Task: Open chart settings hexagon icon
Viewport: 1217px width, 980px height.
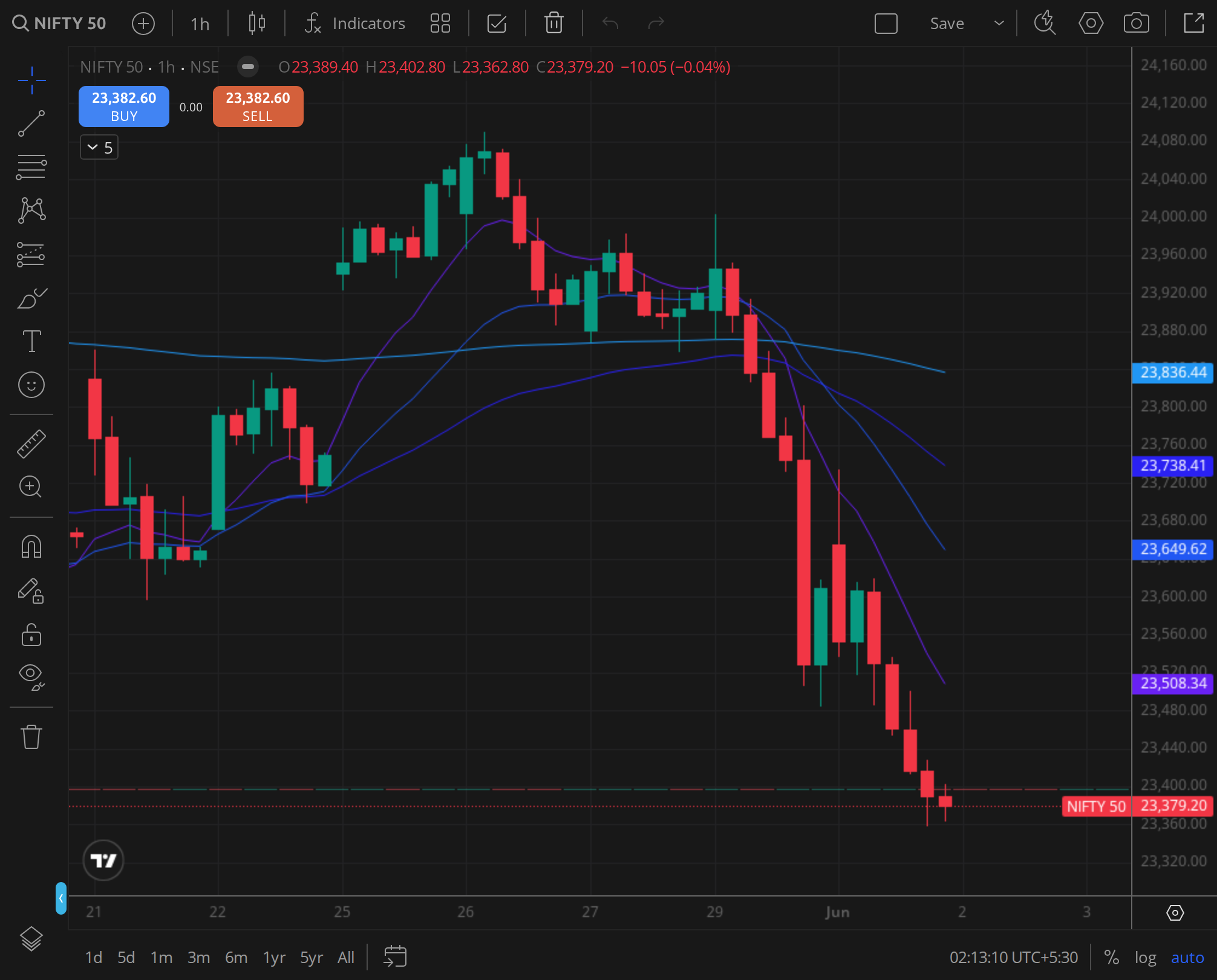Action: tap(1091, 24)
